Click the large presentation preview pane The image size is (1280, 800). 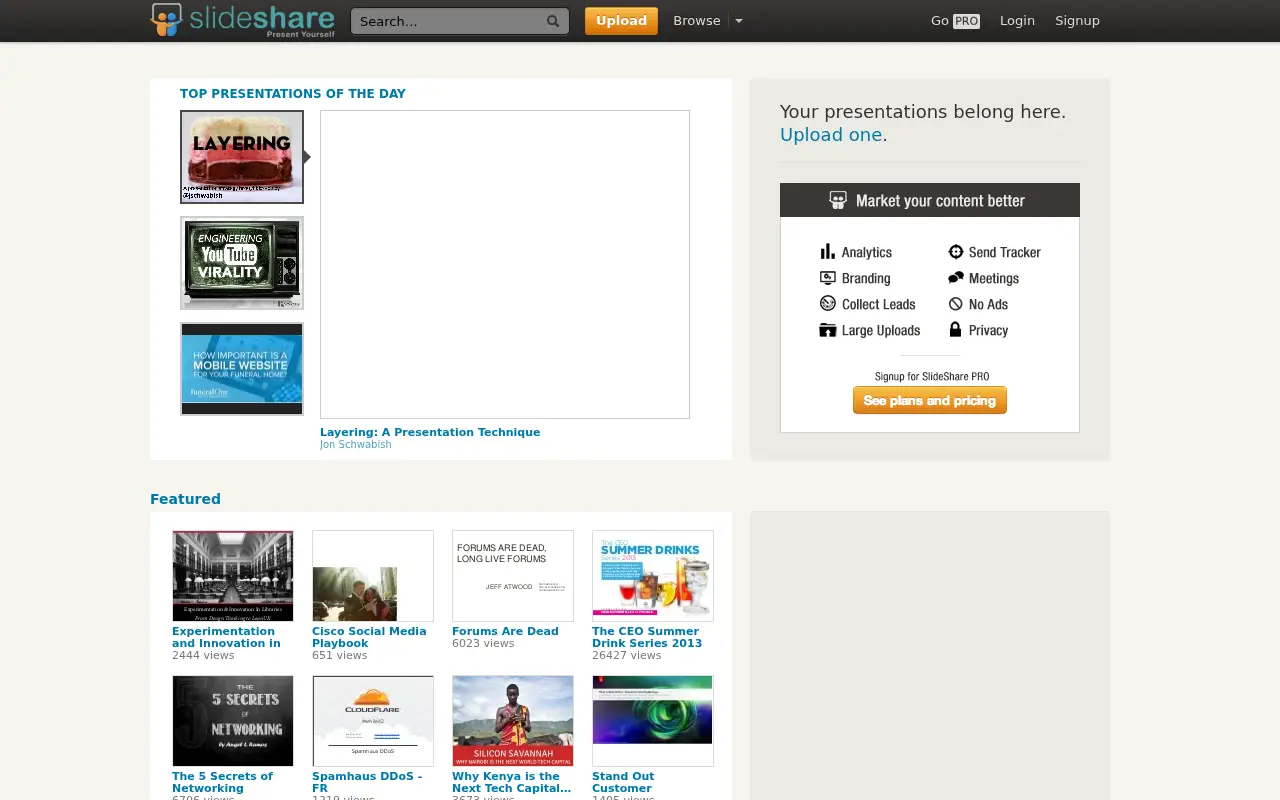coord(505,264)
